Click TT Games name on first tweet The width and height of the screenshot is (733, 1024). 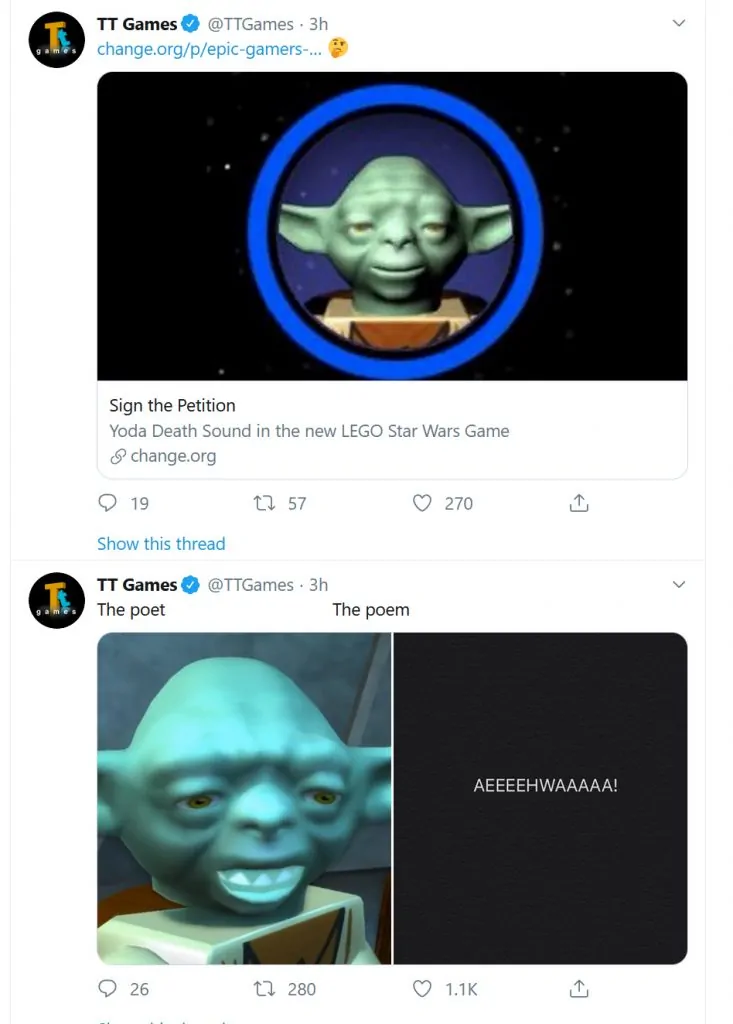point(136,24)
